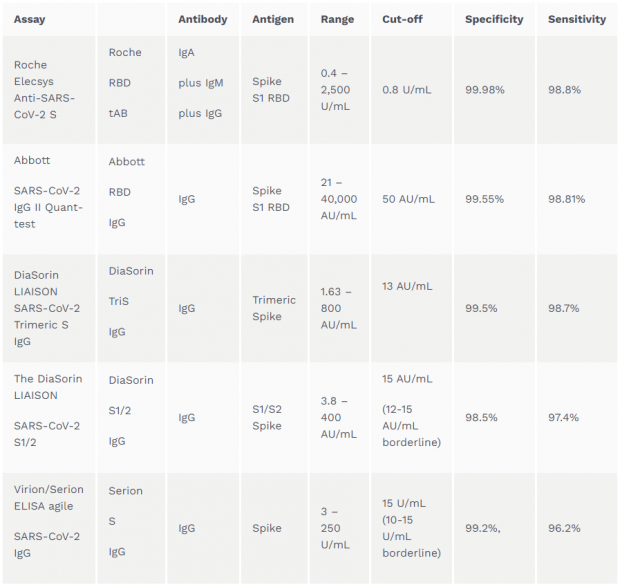Select the DiaSorin LIAISON Trimeric S IgG cell
The image size is (620, 585).
click(47, 308)
